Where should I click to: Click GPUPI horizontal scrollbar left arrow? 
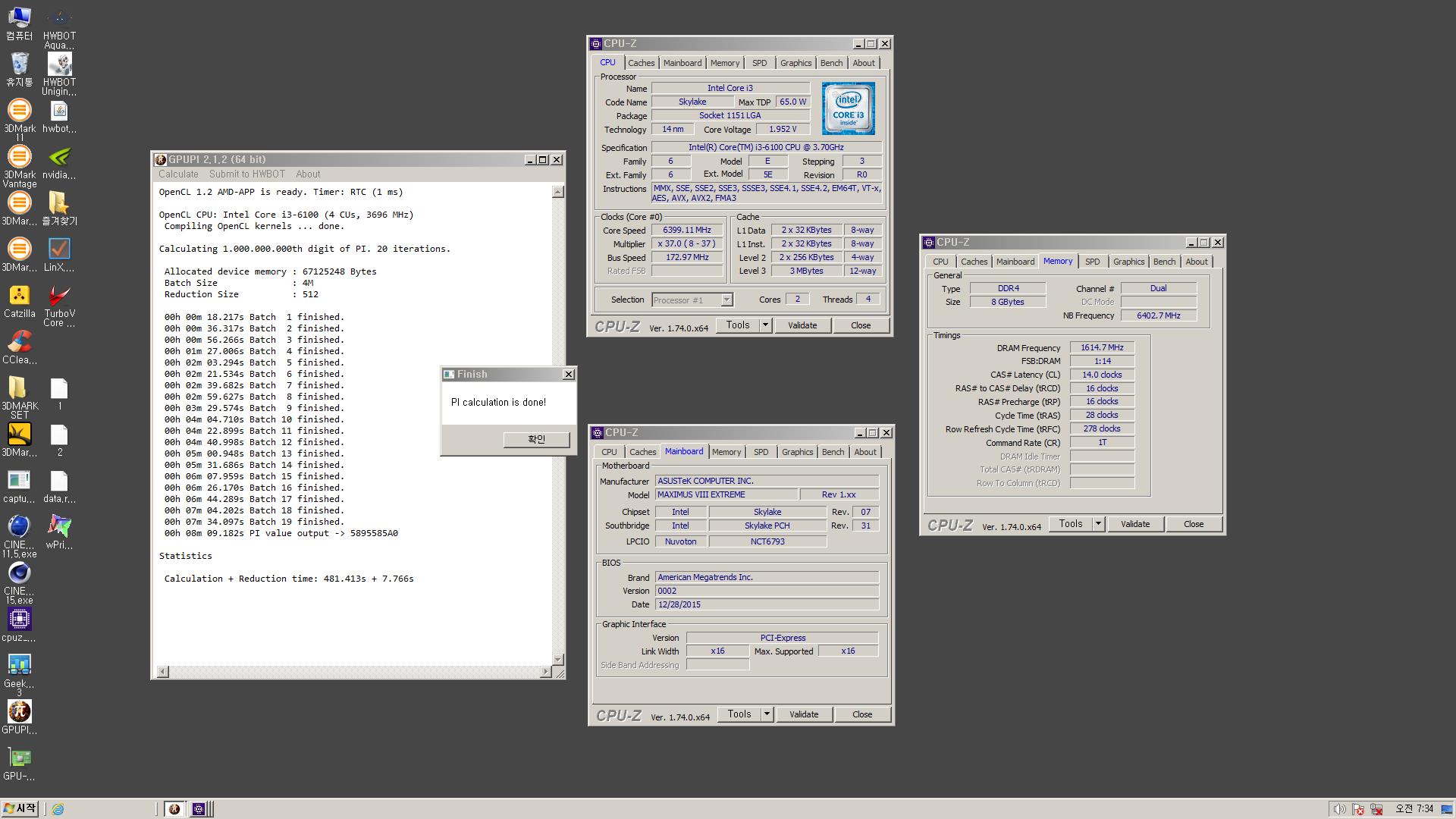(x=162, y=672)
